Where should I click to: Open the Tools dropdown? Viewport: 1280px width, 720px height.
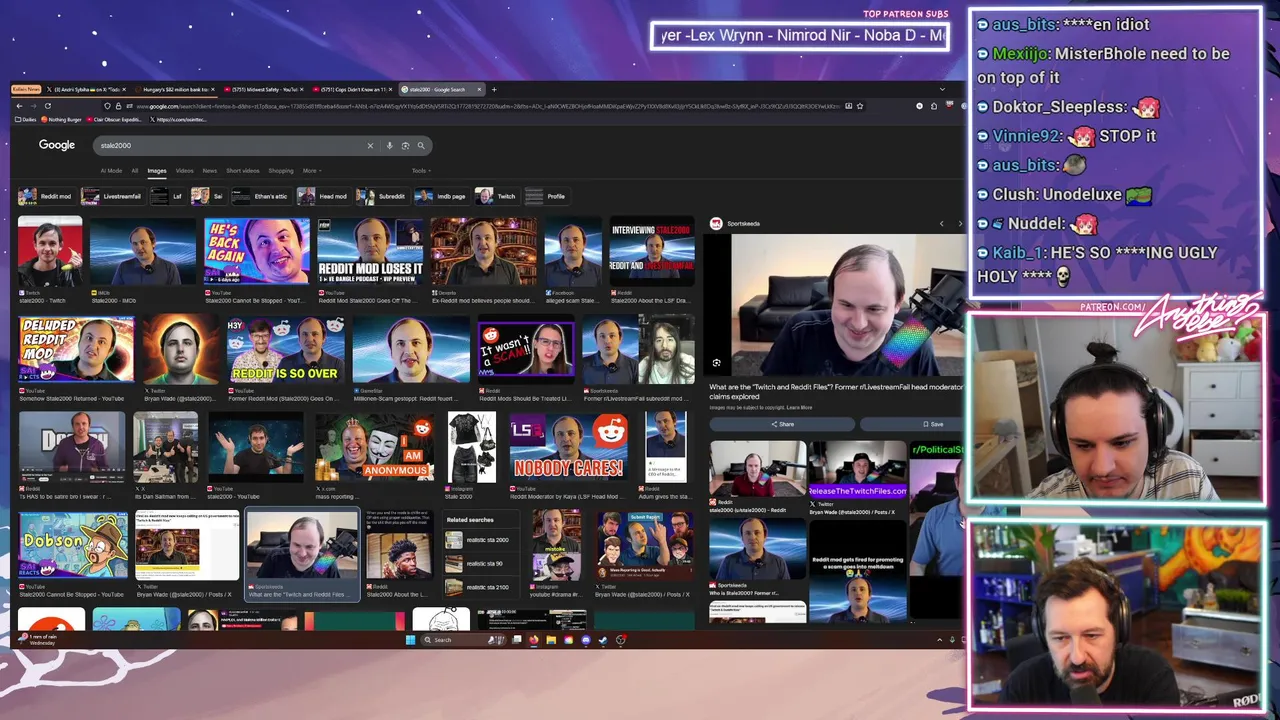421,171
